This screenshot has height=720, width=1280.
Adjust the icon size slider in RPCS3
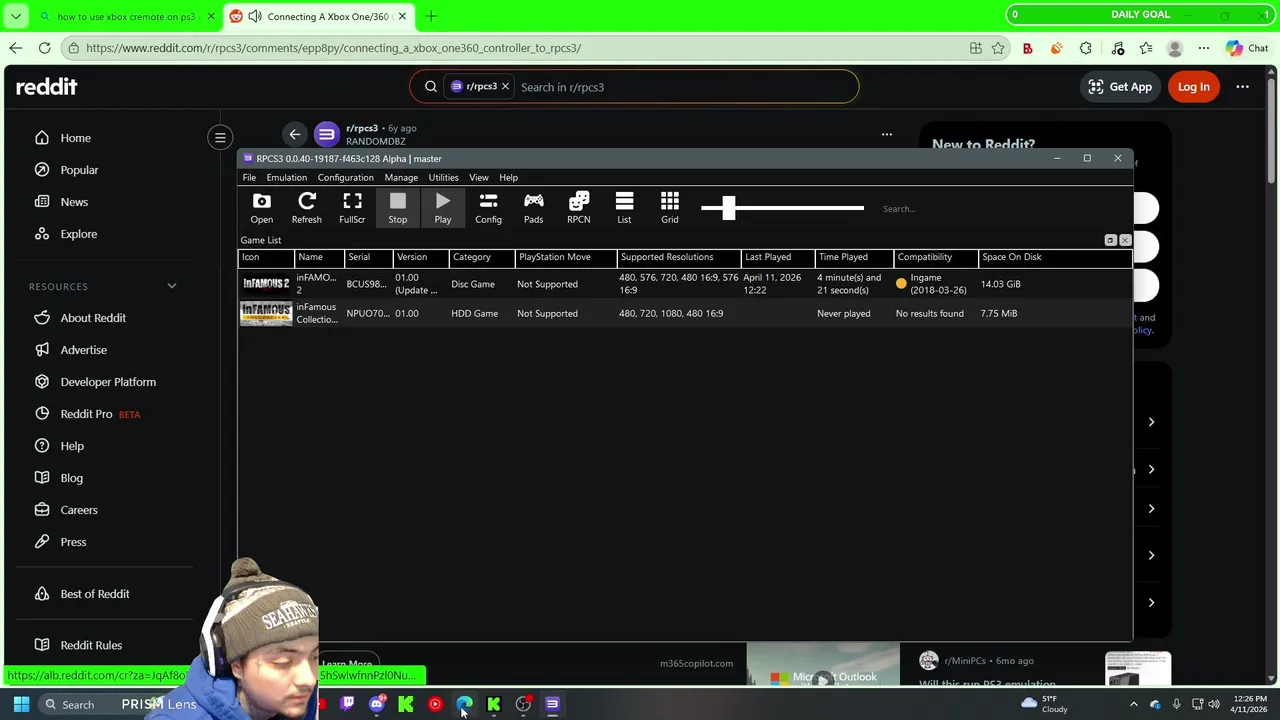pyautogui.click(x=728, y=208)
